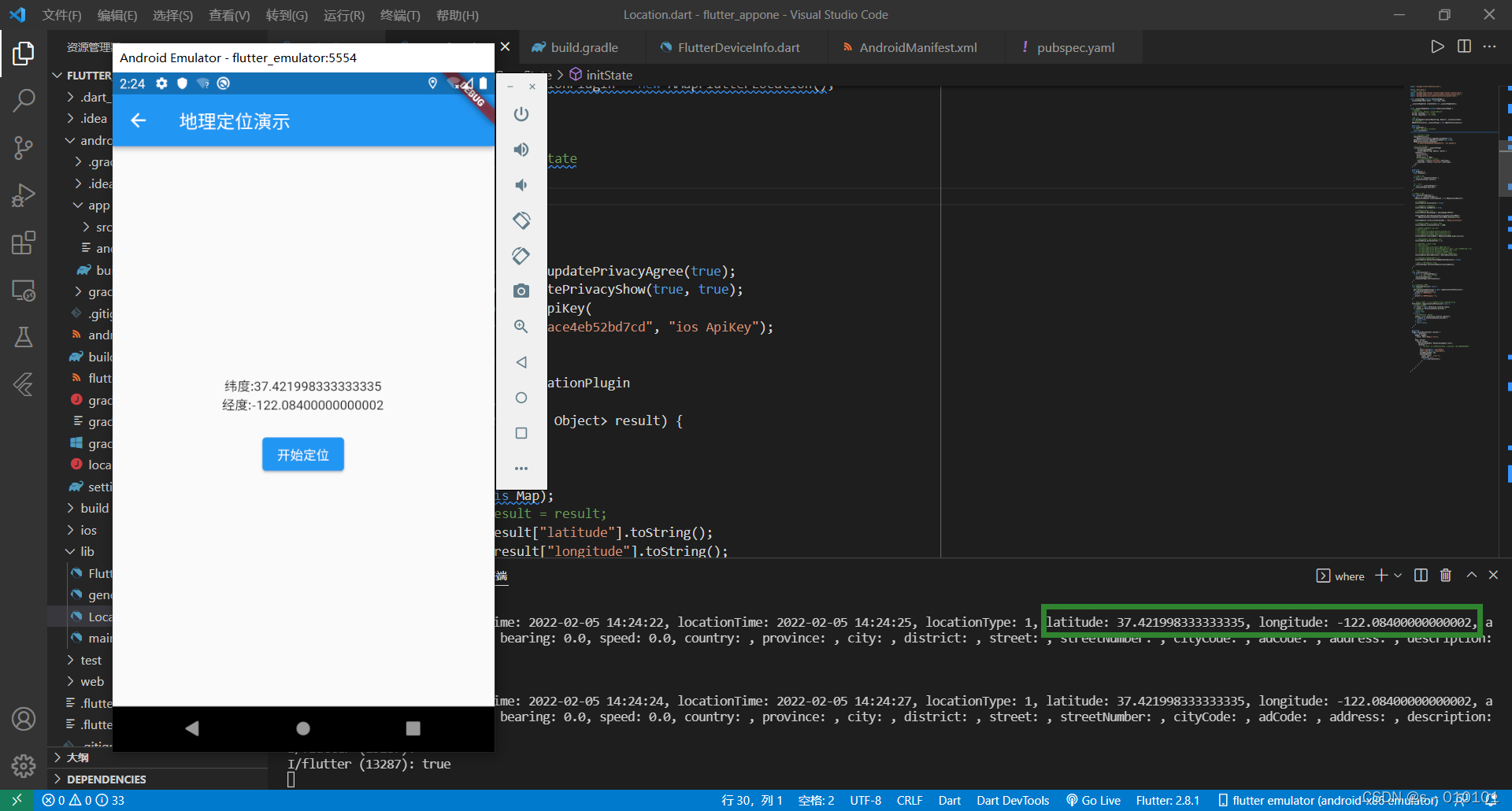The height and width of the screenshot is (811, 1512).
Task: Tap the 开始定位 button in emulator
Action: pyautogui.click(x=302, y=454)
